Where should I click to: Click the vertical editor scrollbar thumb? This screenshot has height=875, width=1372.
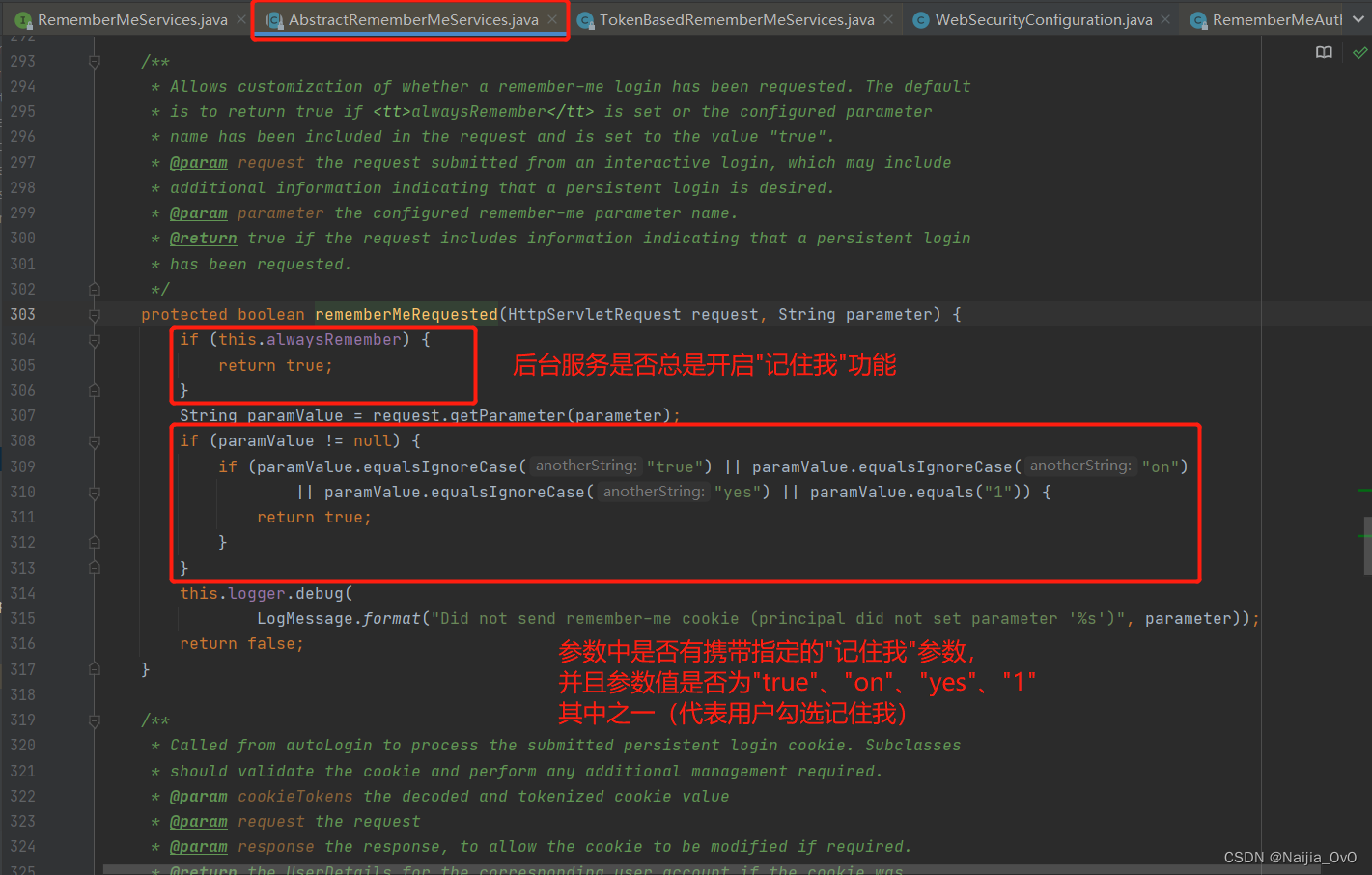point(1367,546)
